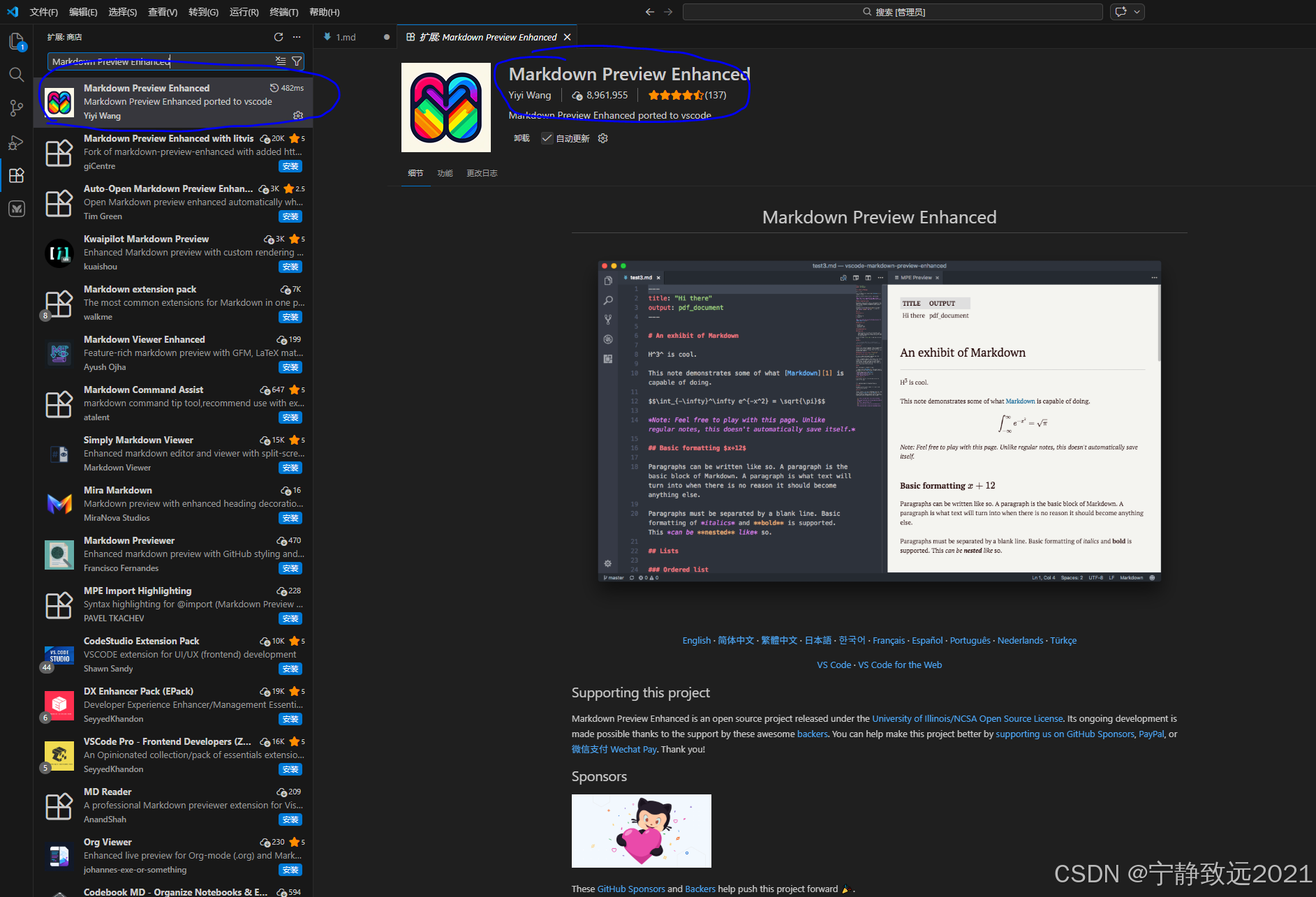Open the PayPal support link
The image size is (1316, 897).
[1151, 734]
